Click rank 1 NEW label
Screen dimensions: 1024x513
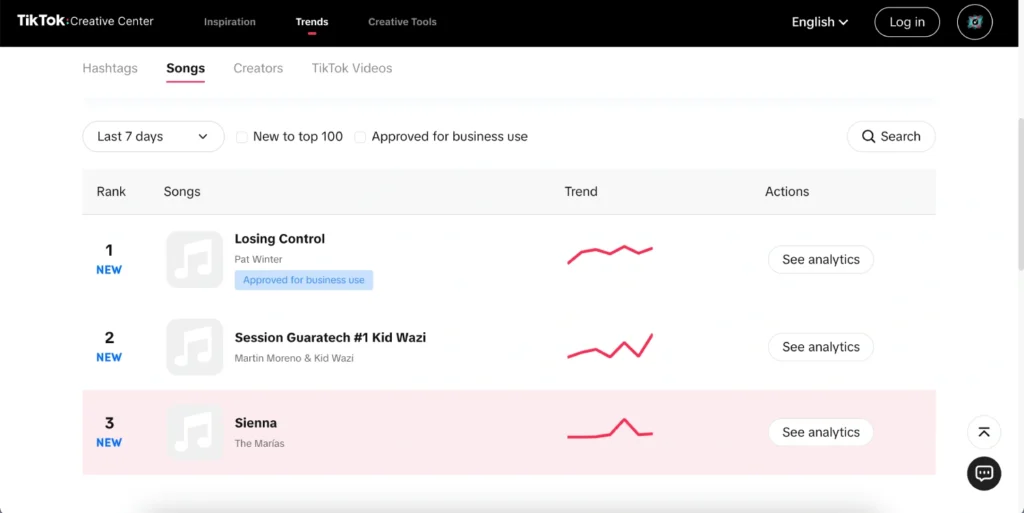coord(109,270)
